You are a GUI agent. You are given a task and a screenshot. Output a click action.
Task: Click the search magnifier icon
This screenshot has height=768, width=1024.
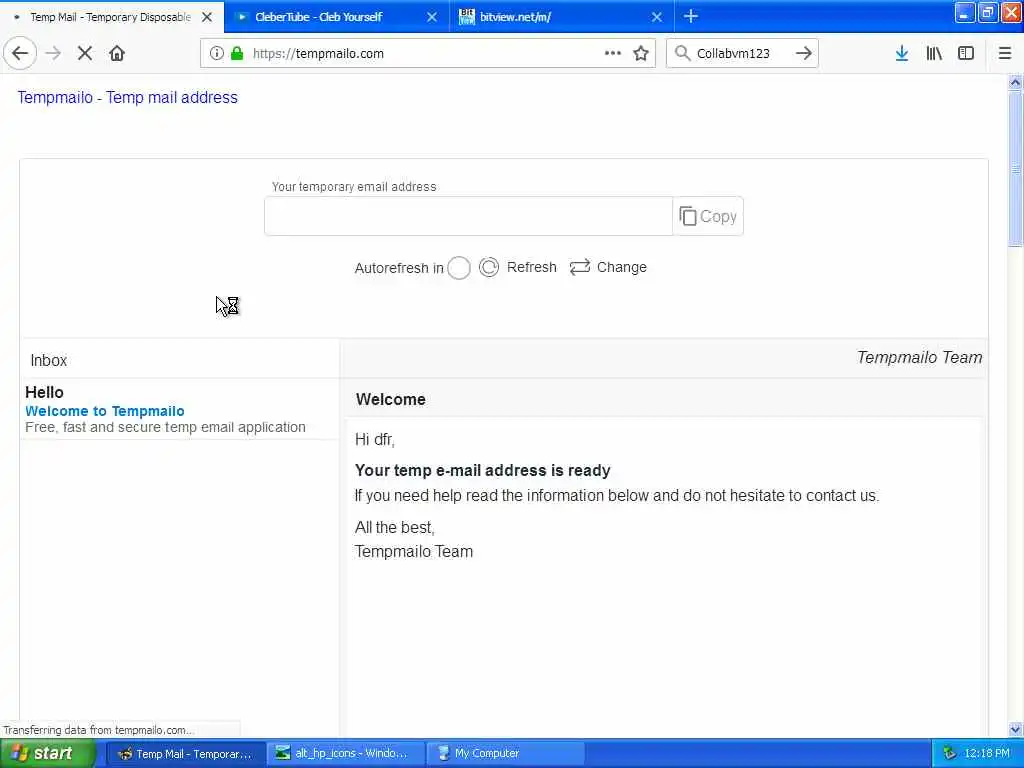click(682, 54)
